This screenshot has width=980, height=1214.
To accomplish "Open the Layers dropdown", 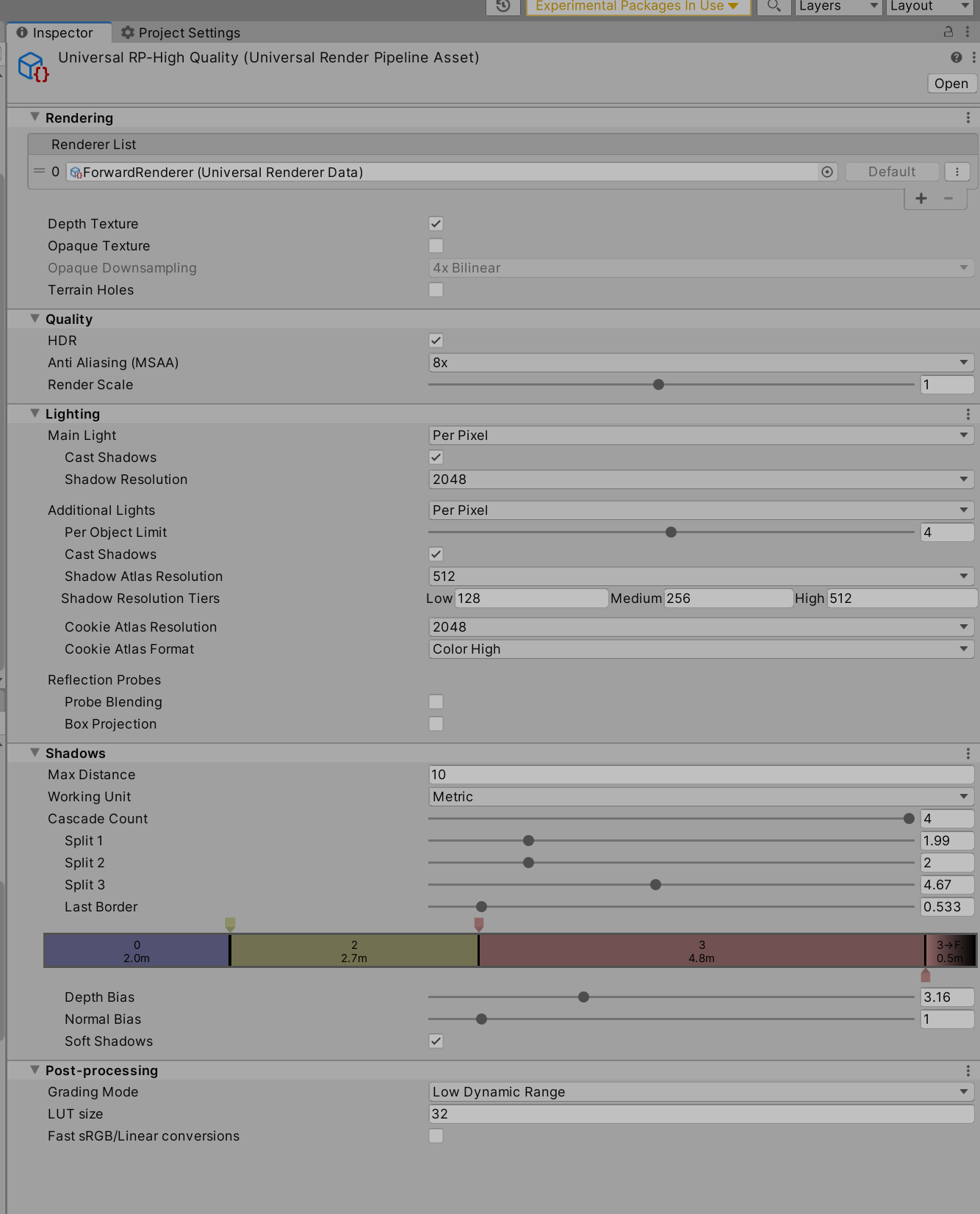I will [x=838, y=6].
